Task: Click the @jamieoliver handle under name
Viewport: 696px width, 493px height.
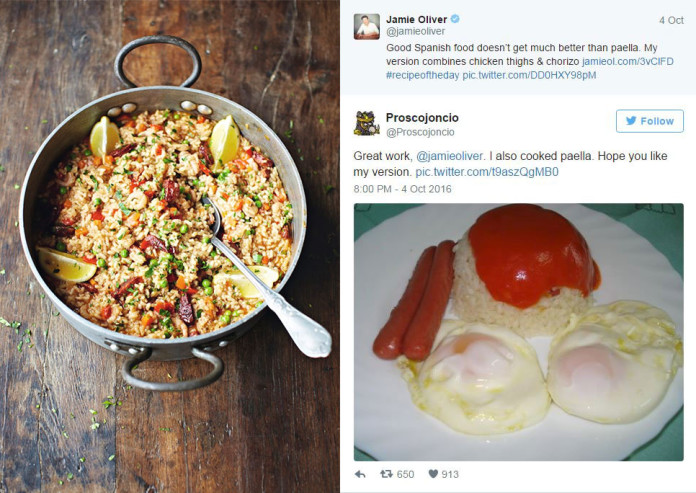Action: [x=415, y=32]
